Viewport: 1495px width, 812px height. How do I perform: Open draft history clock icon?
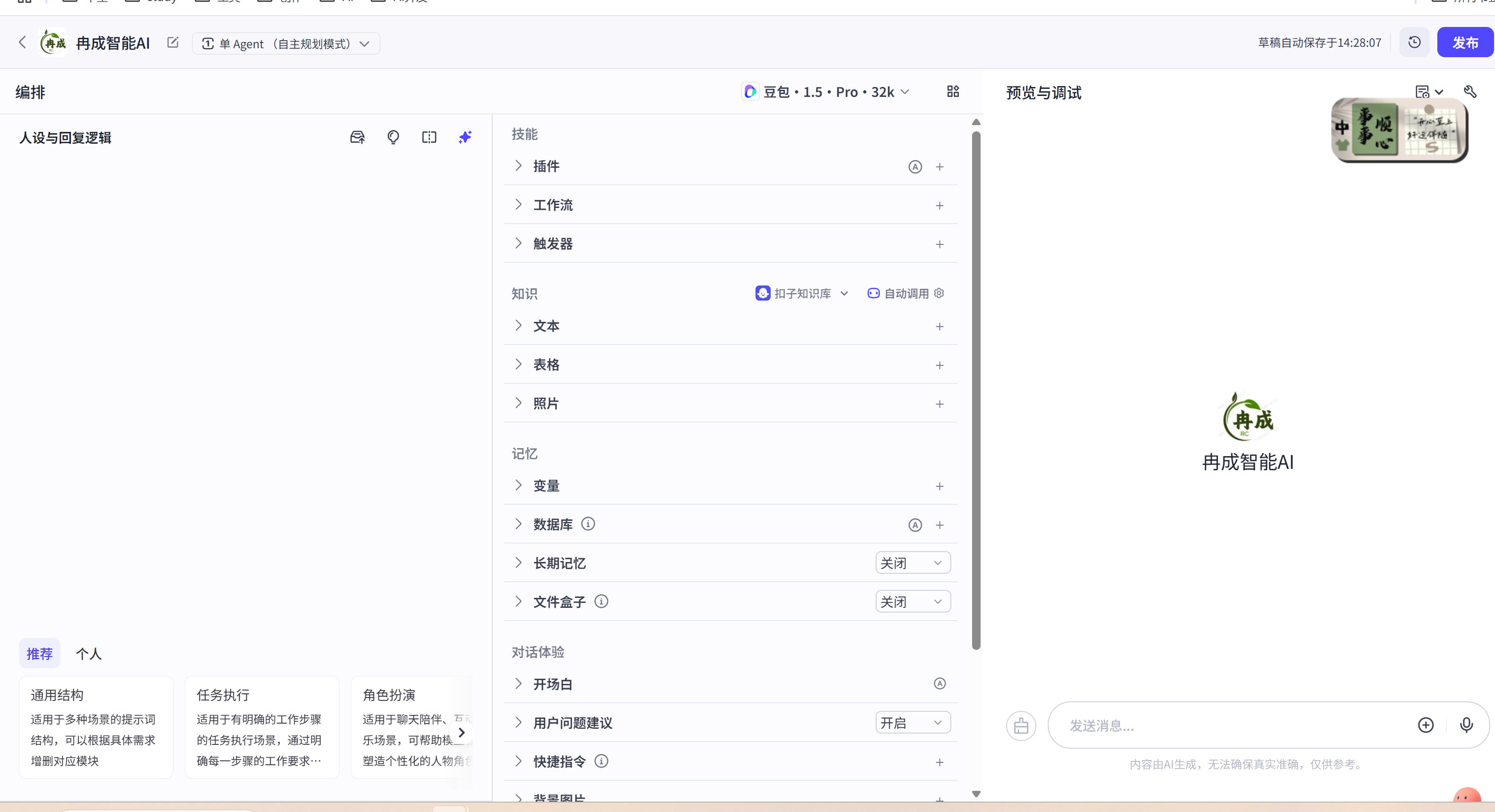coord(1414,43)
